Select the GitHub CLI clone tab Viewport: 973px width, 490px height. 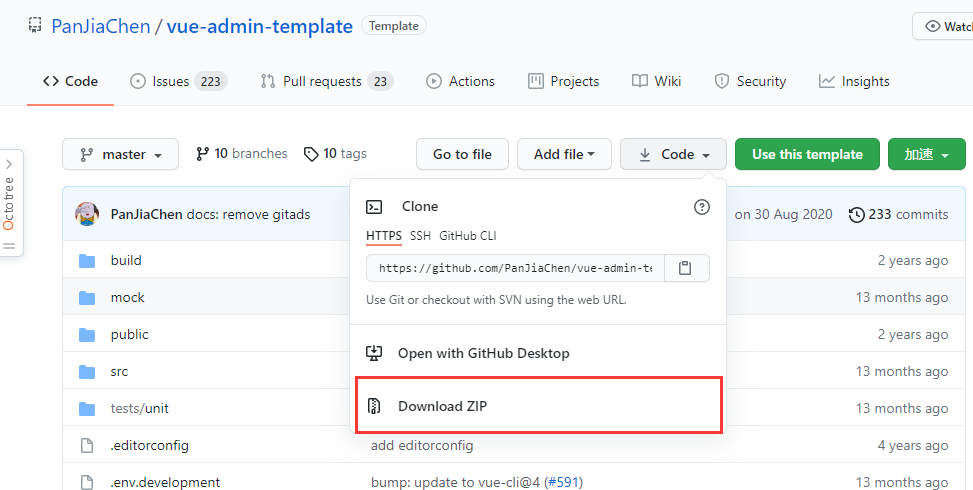tap(468, 236)
